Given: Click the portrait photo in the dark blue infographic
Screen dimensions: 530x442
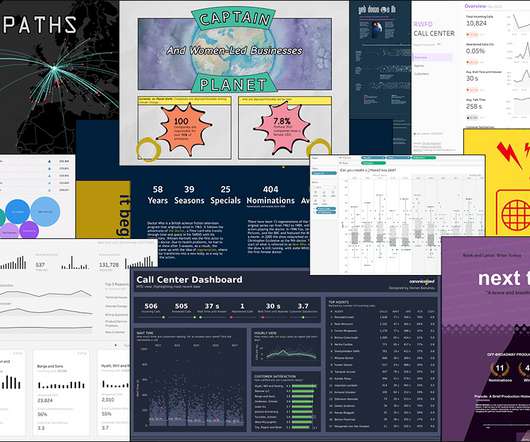Looking at the screenshot, I should 378,29.
